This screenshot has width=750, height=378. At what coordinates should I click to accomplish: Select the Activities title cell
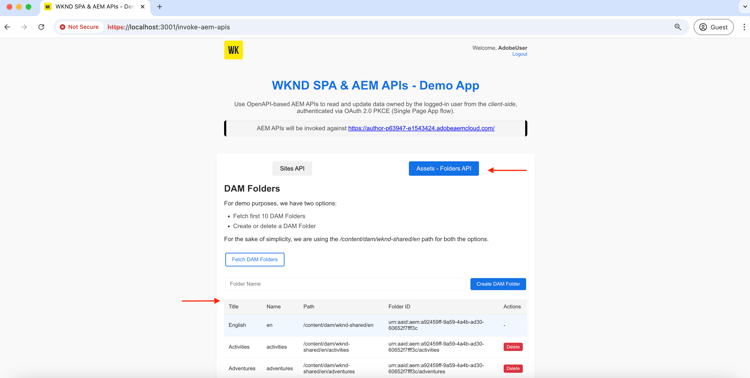239,347
